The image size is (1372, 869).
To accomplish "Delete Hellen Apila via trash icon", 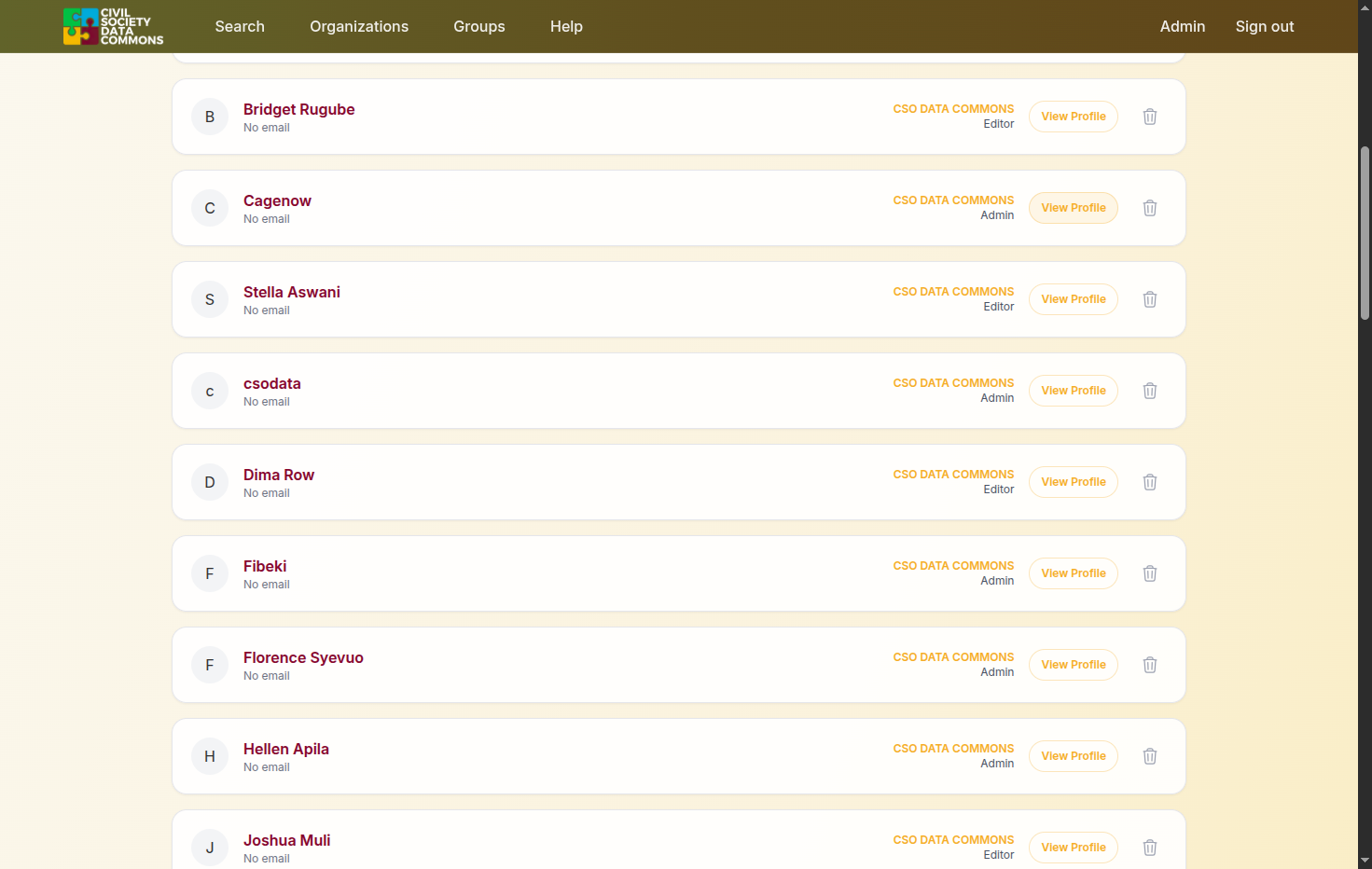I will point(1150,756).
